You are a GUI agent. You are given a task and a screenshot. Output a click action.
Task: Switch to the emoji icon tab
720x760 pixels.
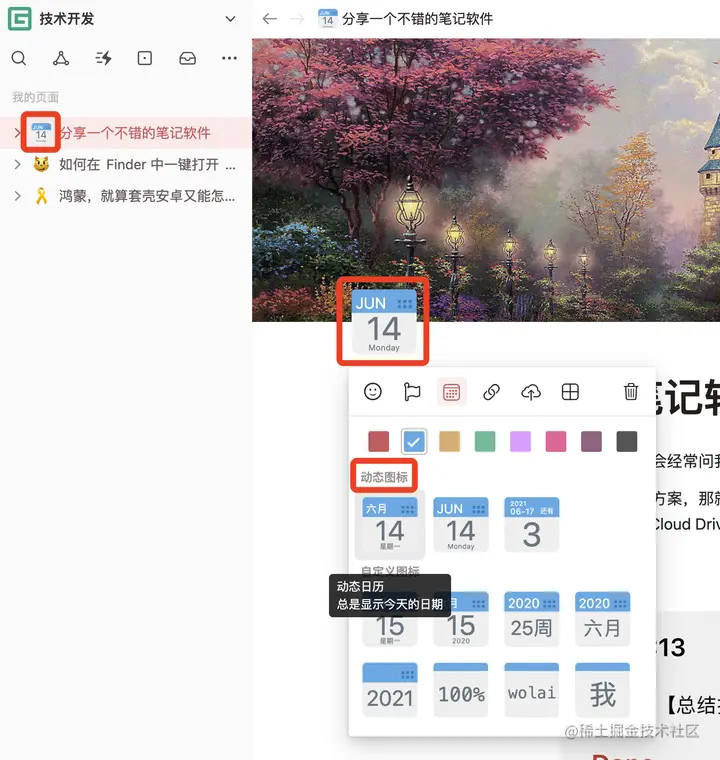373,392
